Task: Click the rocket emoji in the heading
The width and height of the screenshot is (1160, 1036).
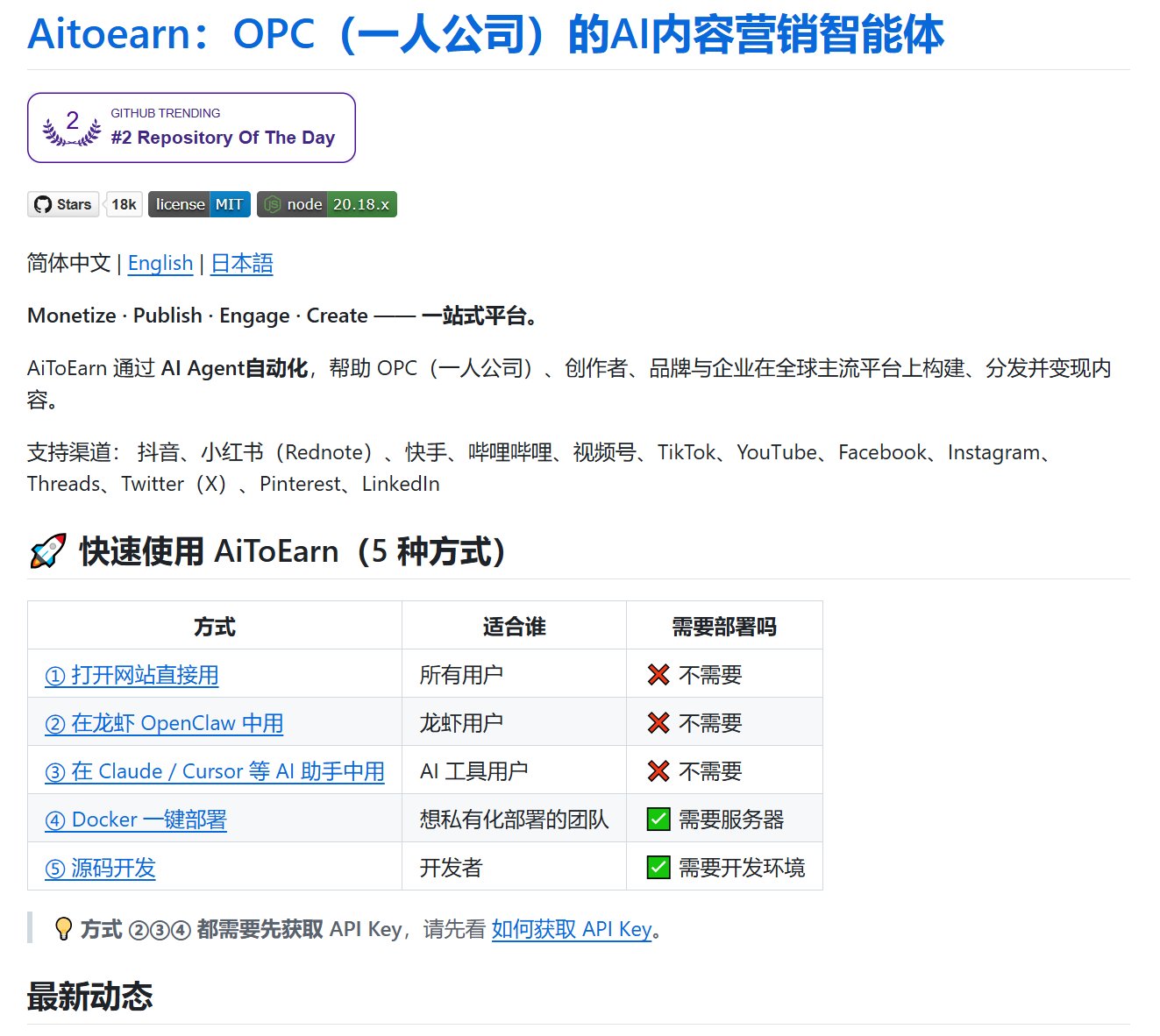Action: click(x=47, y=552)
